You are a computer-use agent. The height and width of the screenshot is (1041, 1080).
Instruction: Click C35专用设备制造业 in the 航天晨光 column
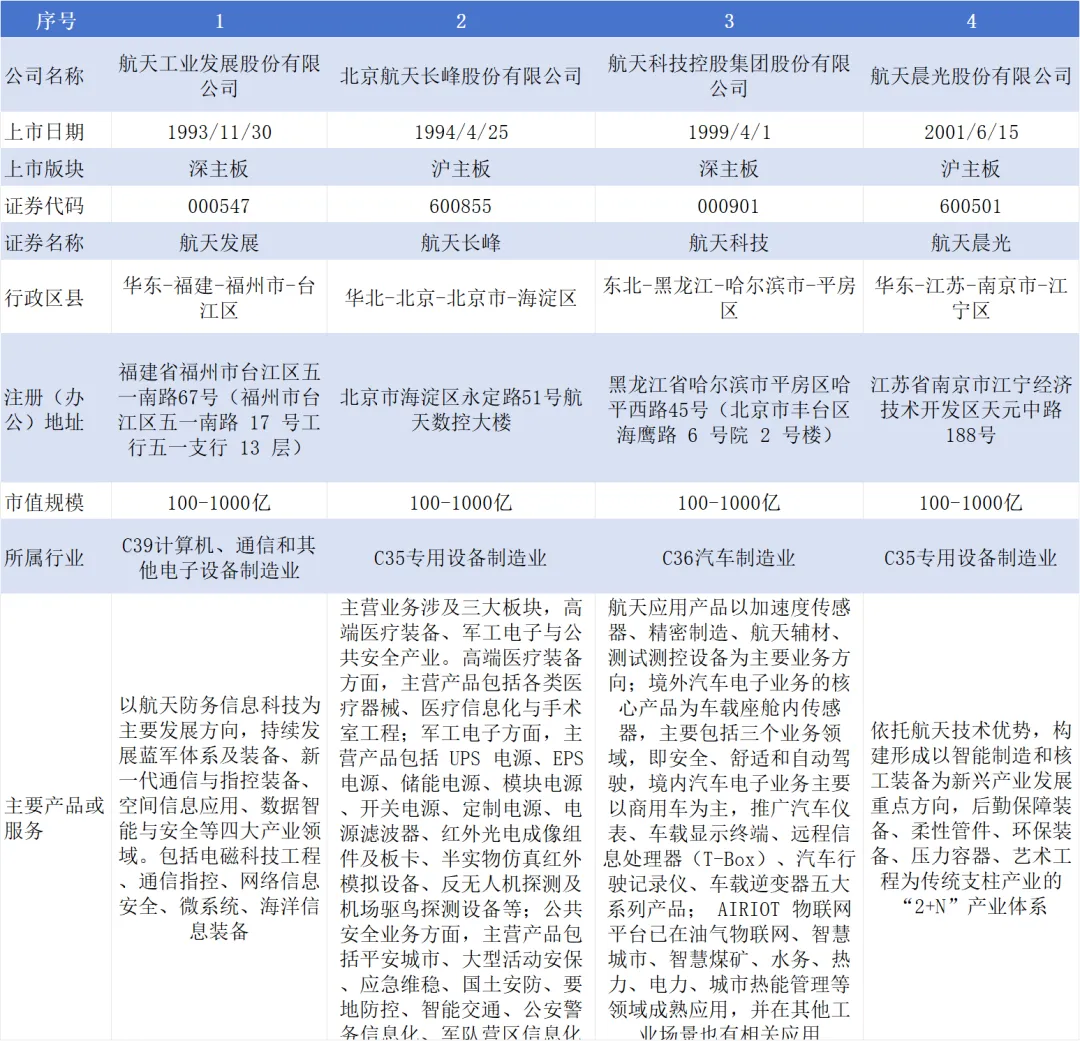coord(971,557)
